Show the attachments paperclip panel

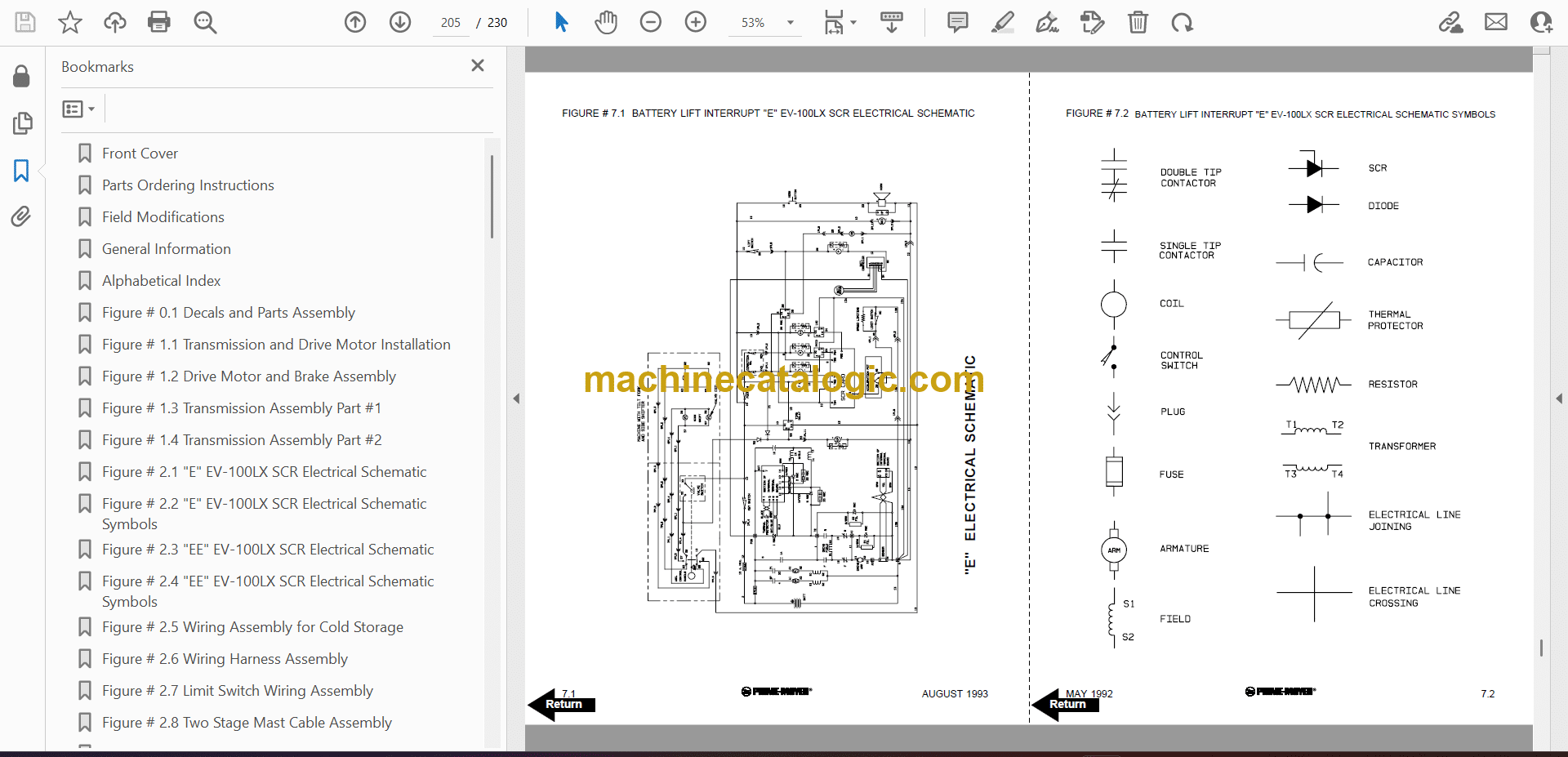pos(21,216)
